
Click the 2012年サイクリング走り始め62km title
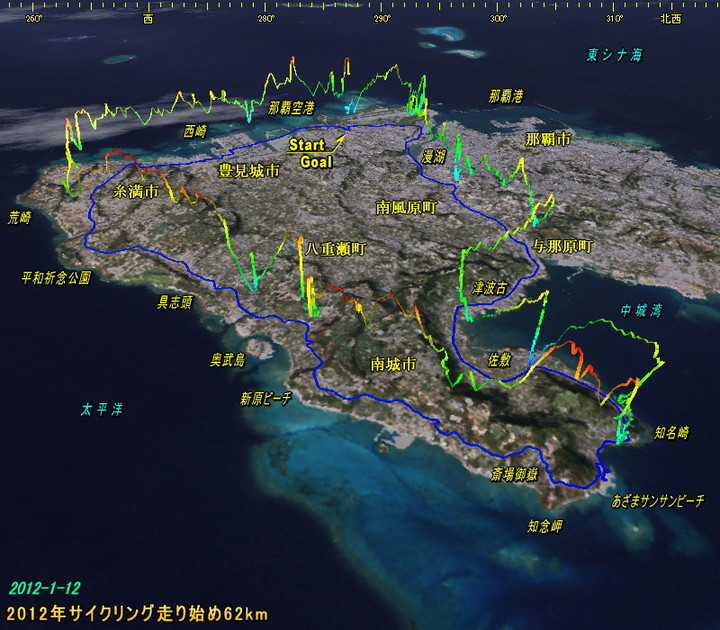137,613
